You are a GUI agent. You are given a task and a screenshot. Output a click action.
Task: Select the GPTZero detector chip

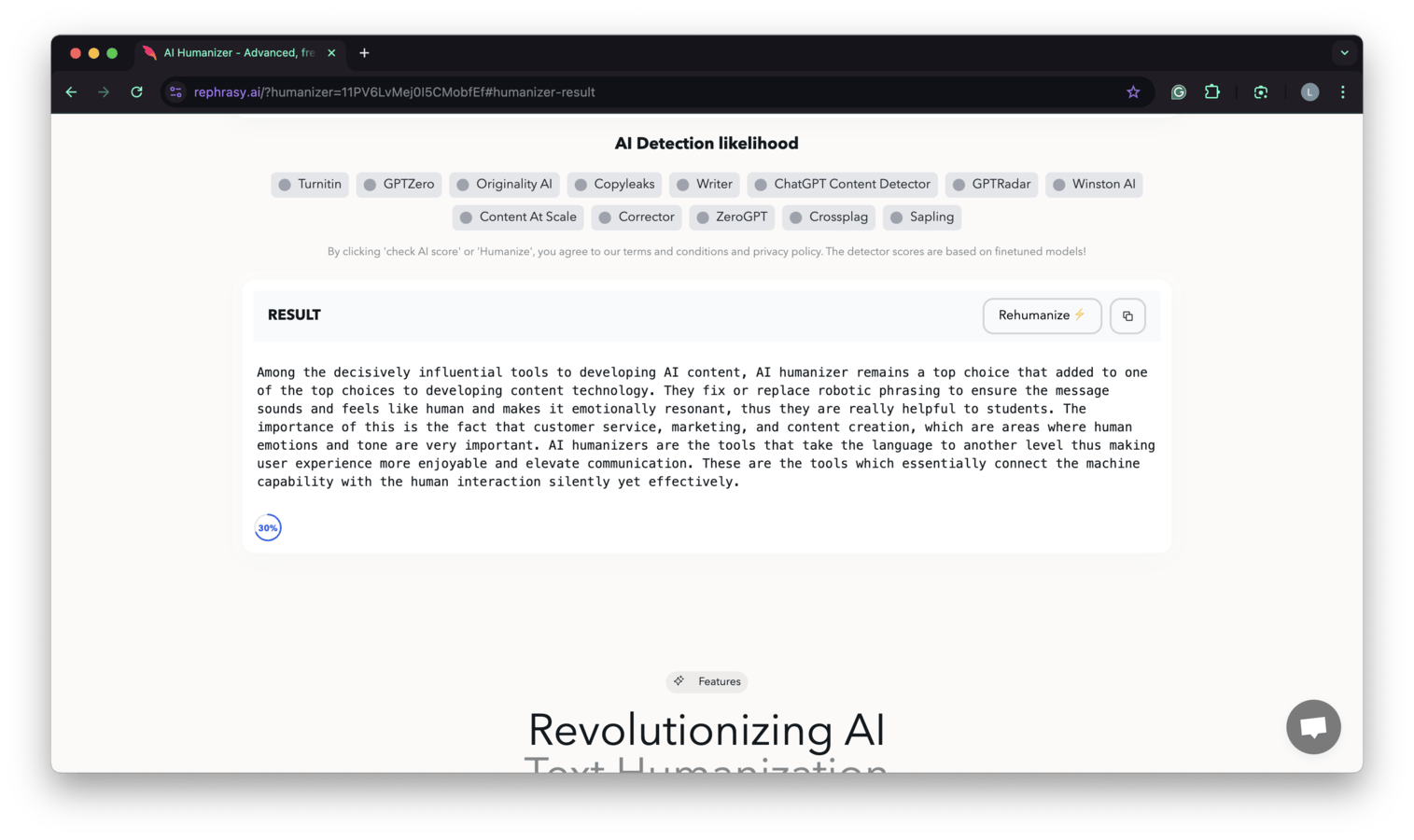coord(399,184)
